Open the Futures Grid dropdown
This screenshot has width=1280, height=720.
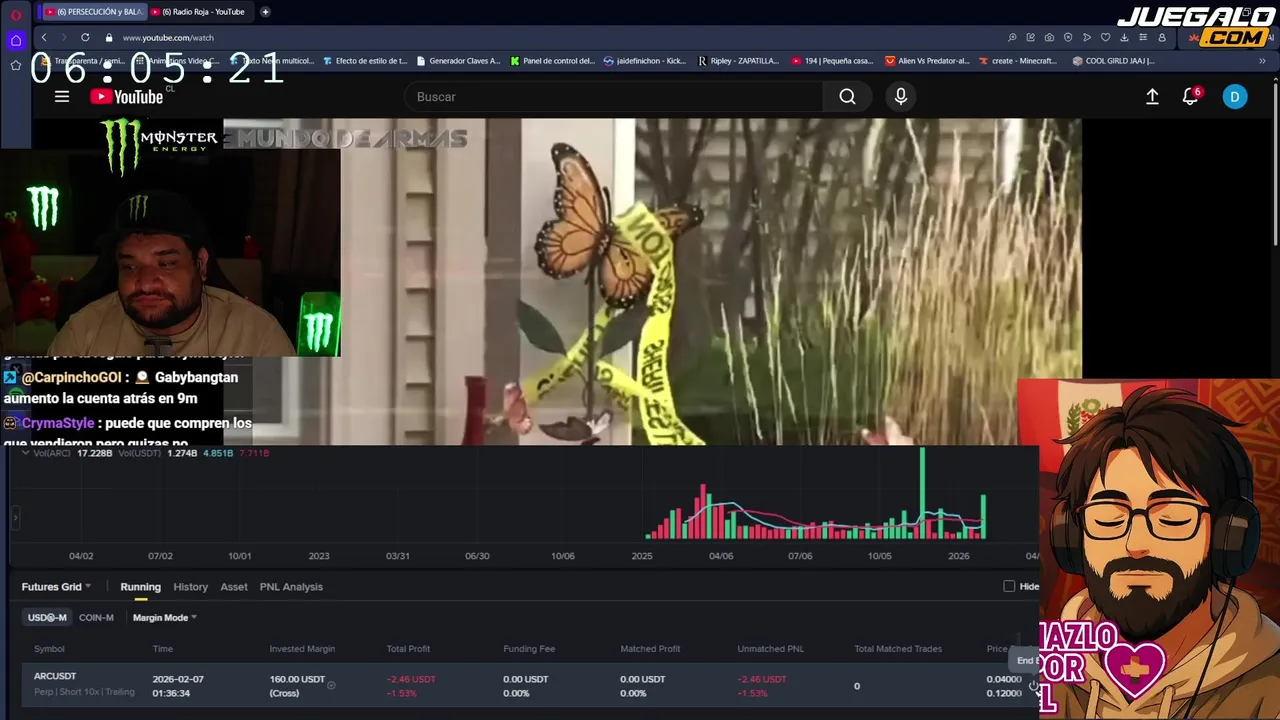(x=56, y=587)
